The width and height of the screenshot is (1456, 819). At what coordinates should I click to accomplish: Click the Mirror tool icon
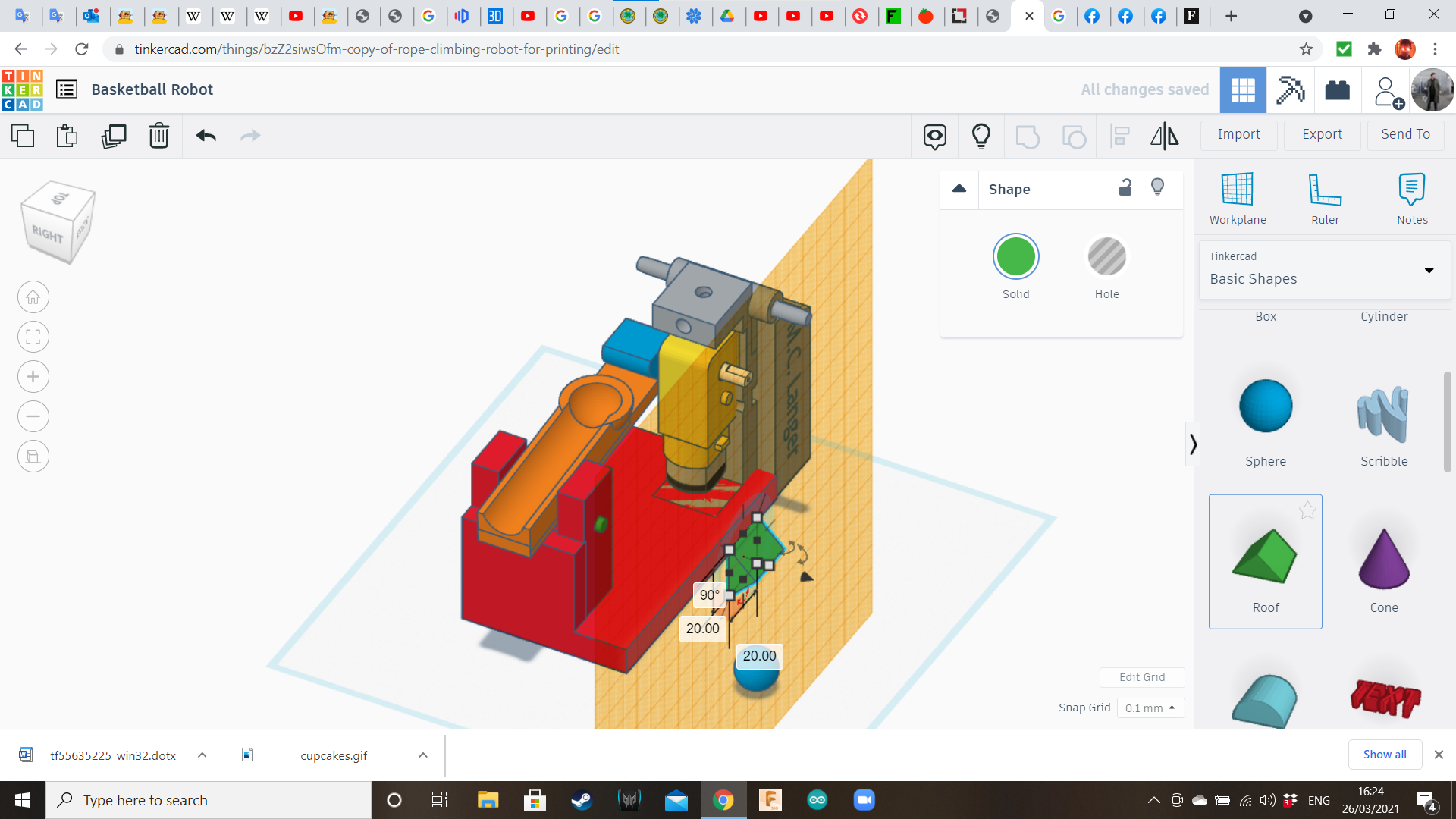point(1165,136)
